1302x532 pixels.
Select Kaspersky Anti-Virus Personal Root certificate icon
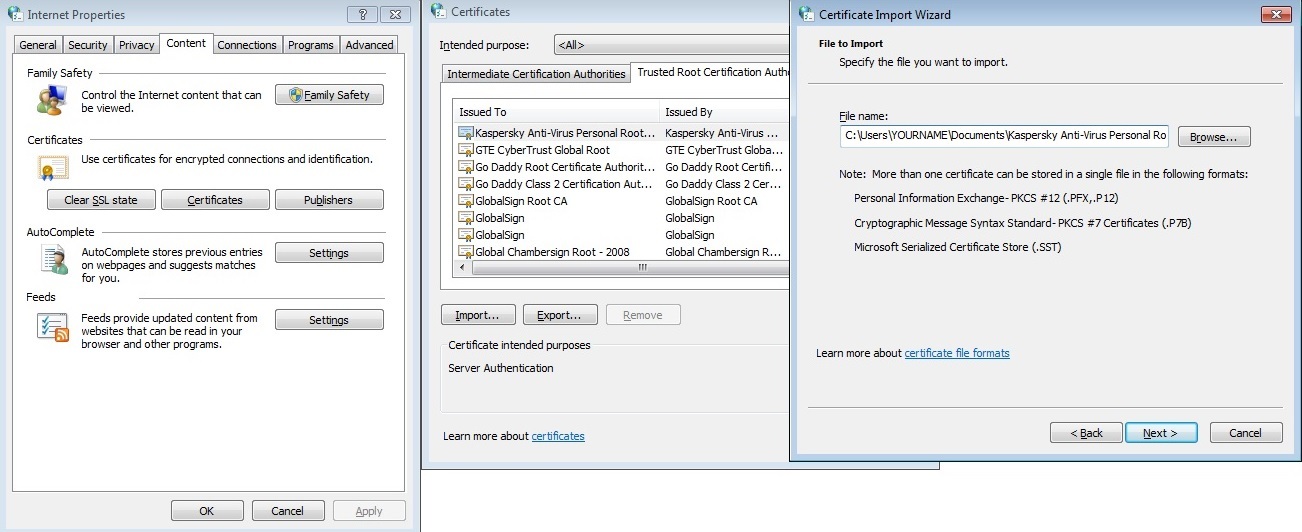[465, 133]
